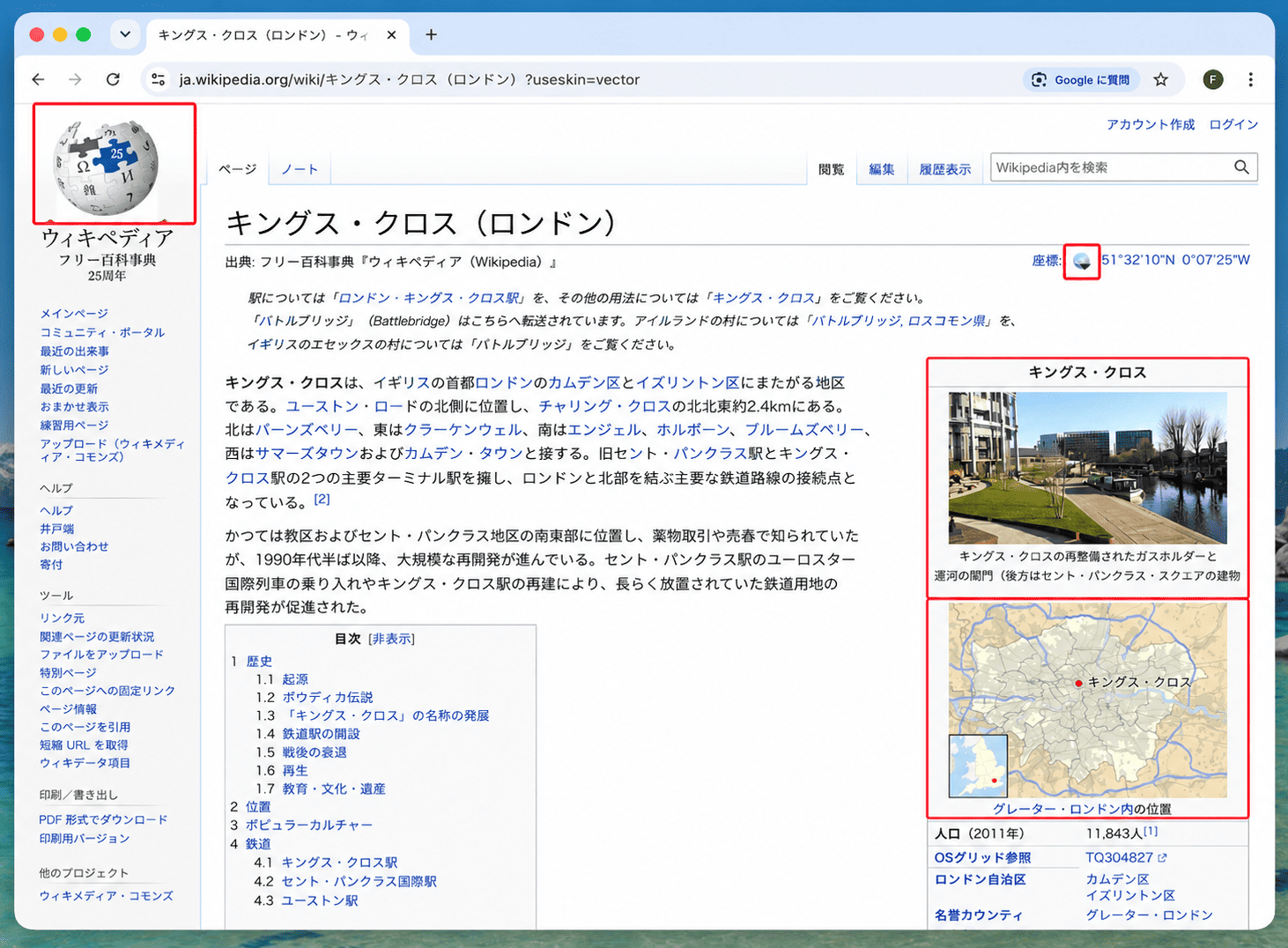Click the search magnifier icon

pos(1241,167)
